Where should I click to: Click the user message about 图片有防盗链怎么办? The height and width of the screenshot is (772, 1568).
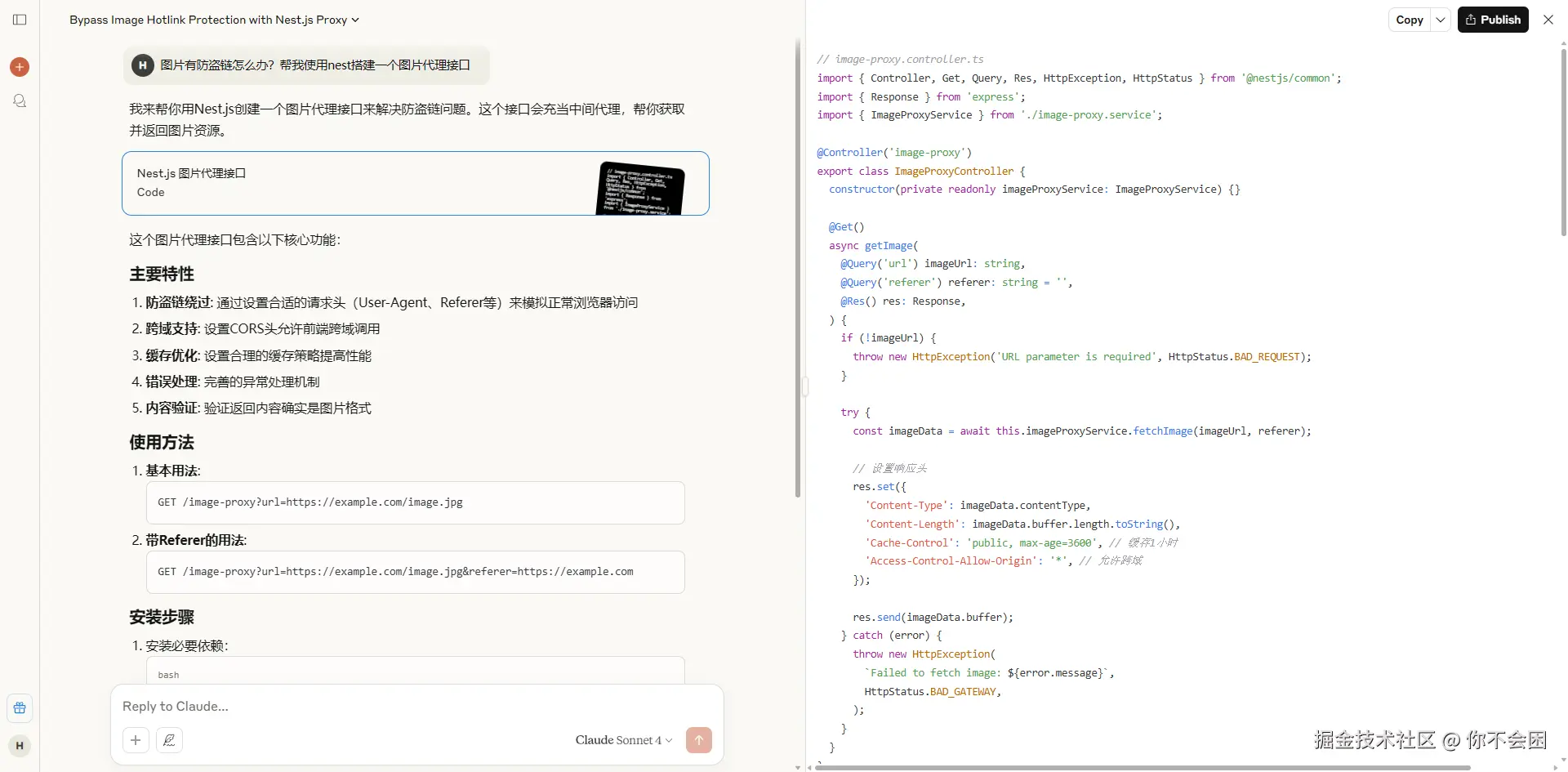tap(307, 65)
